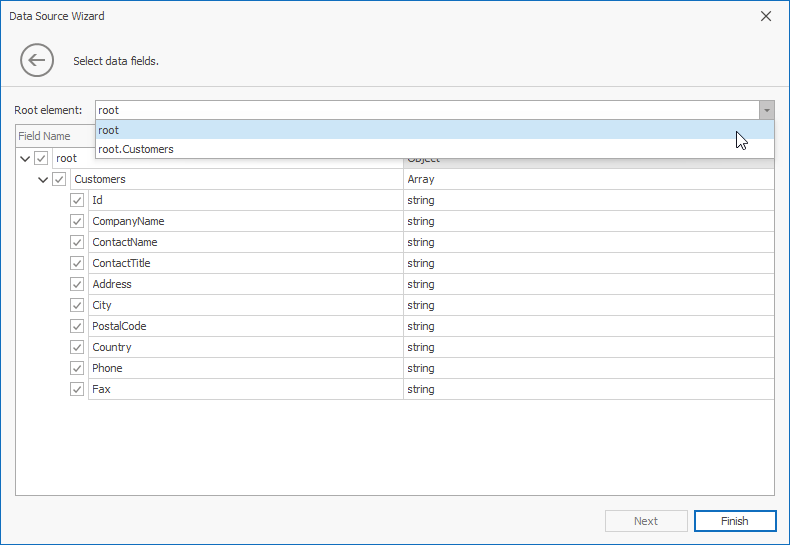The image size is (790, 545).
Task: Select the Address field name
Action: pyautogui.click(x=112, y=284)
